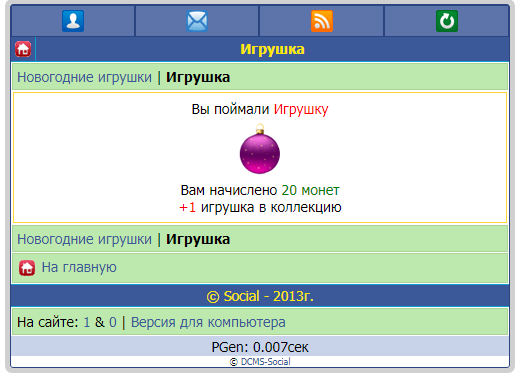The image size is (521, 388).
Task: Click the © Social - 2013г. footer
Action: point(260,296)
